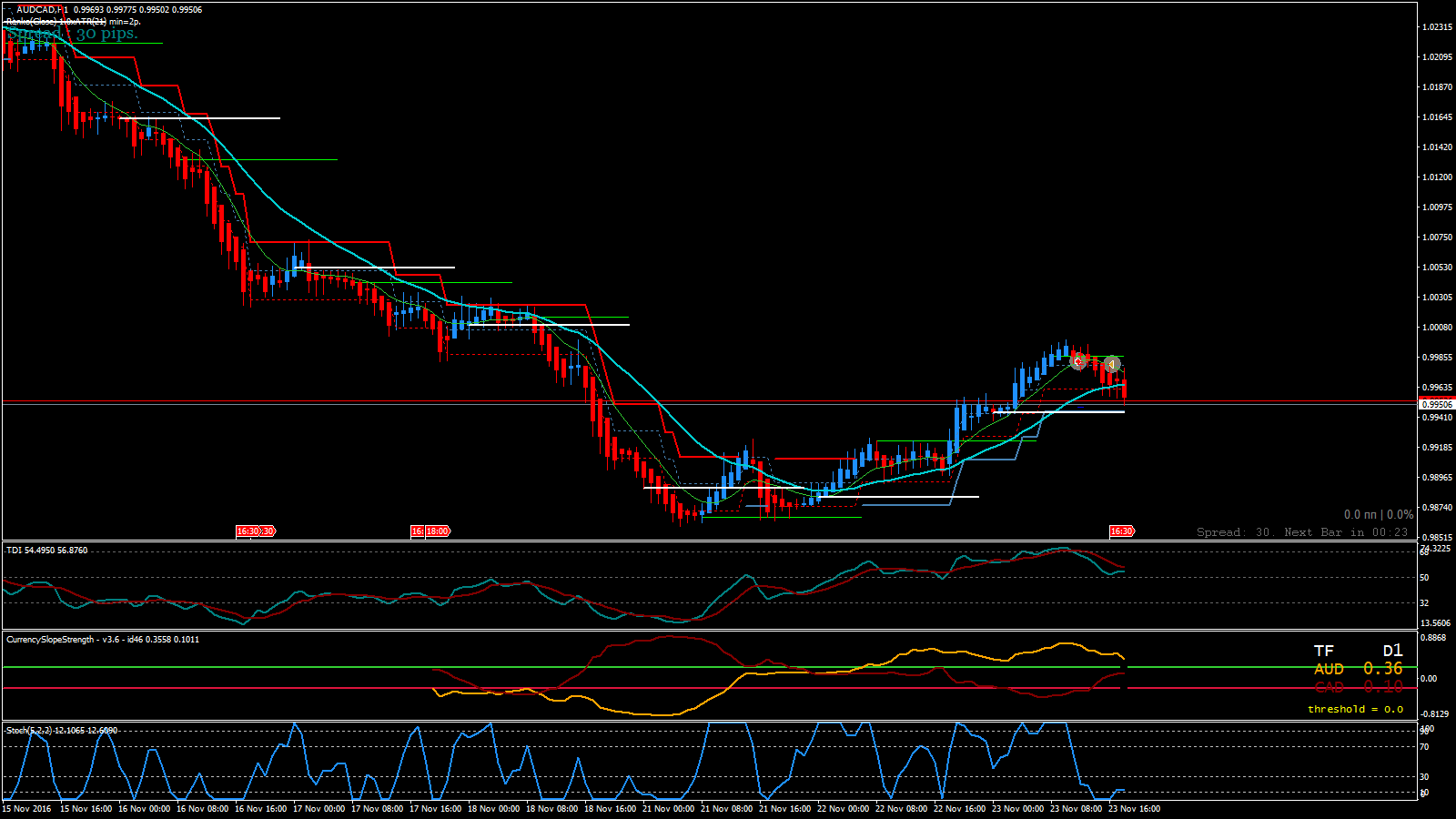Image resolution: width=1456 pixels, height=819 pixels.
Task: Click the OHLC values beside AUDCAD title
Action: click(x=138, y=10)
